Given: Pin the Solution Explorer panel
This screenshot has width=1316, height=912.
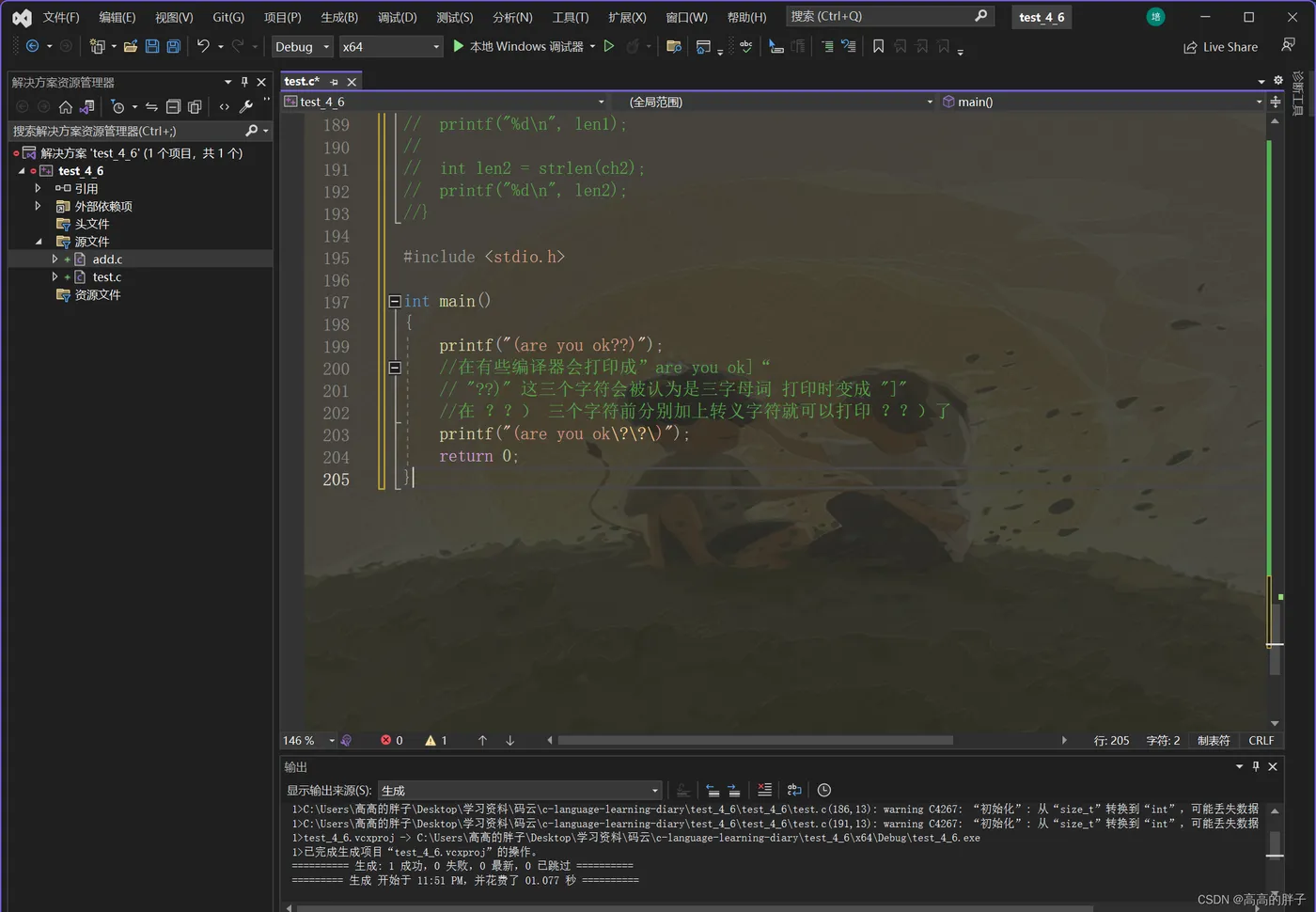Looking at the screenshot, I should pyautogui.click(x=244, y=82).
